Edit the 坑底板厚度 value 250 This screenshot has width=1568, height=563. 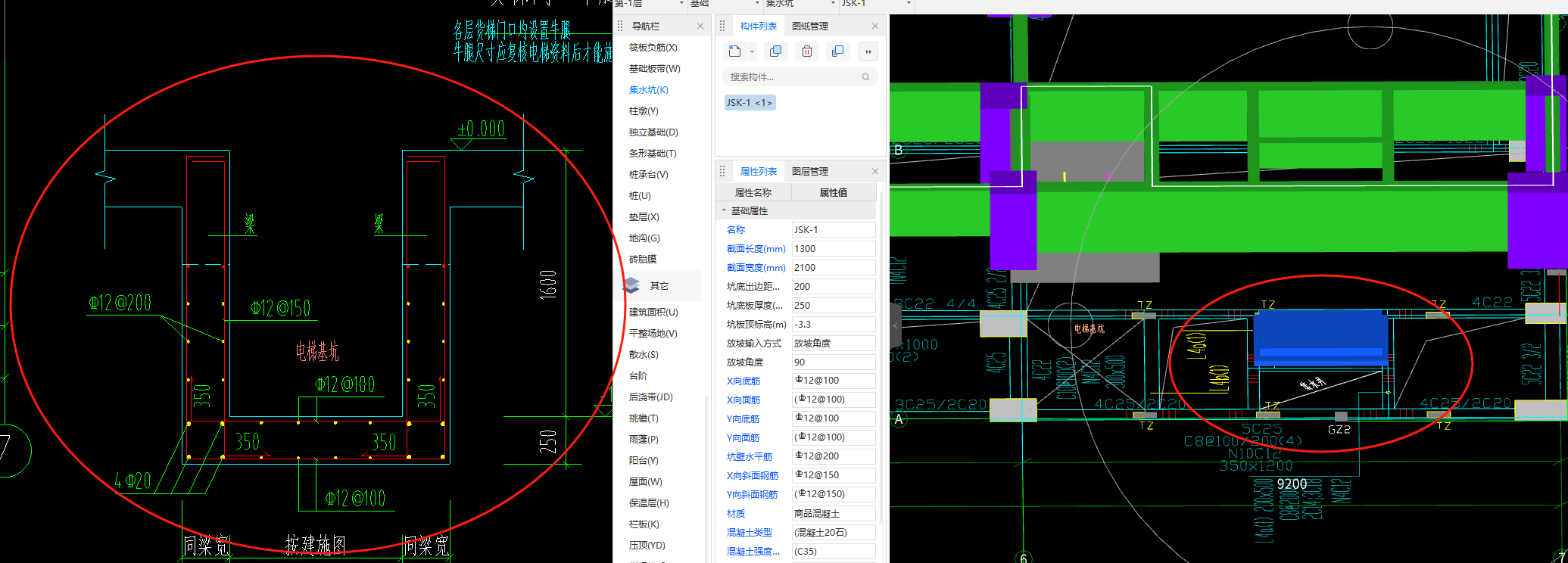click(833, 305)
